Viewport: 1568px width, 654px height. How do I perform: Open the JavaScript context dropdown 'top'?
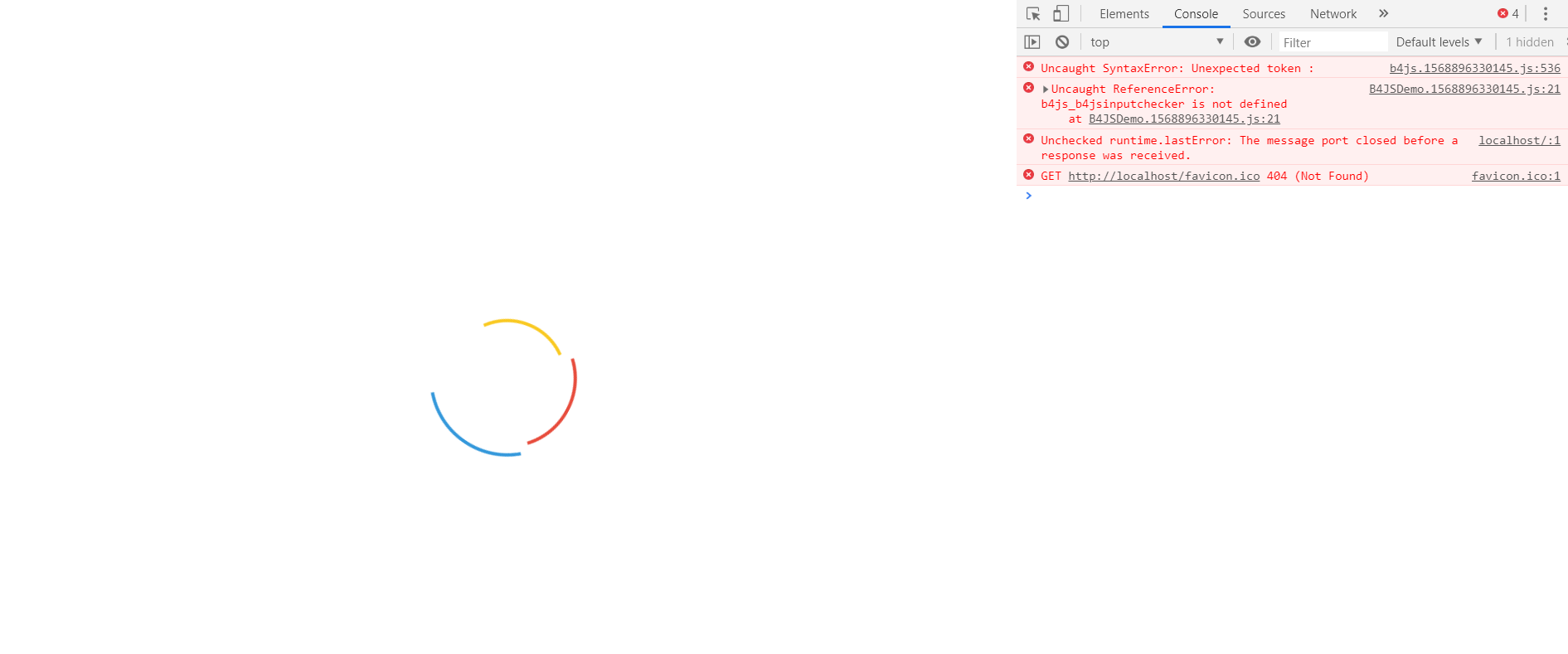[x=1157, y=42]
